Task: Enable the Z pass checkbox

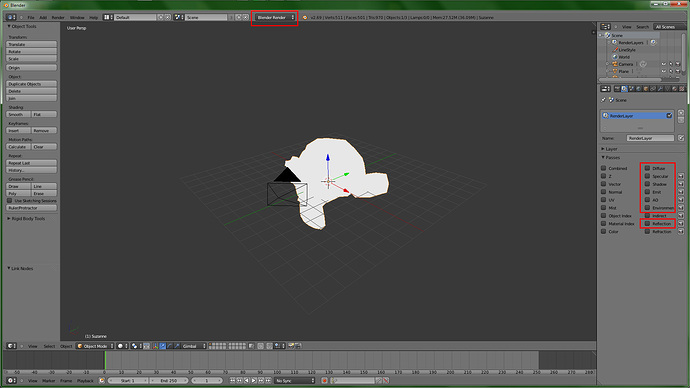Action: [x=604, y=176]
